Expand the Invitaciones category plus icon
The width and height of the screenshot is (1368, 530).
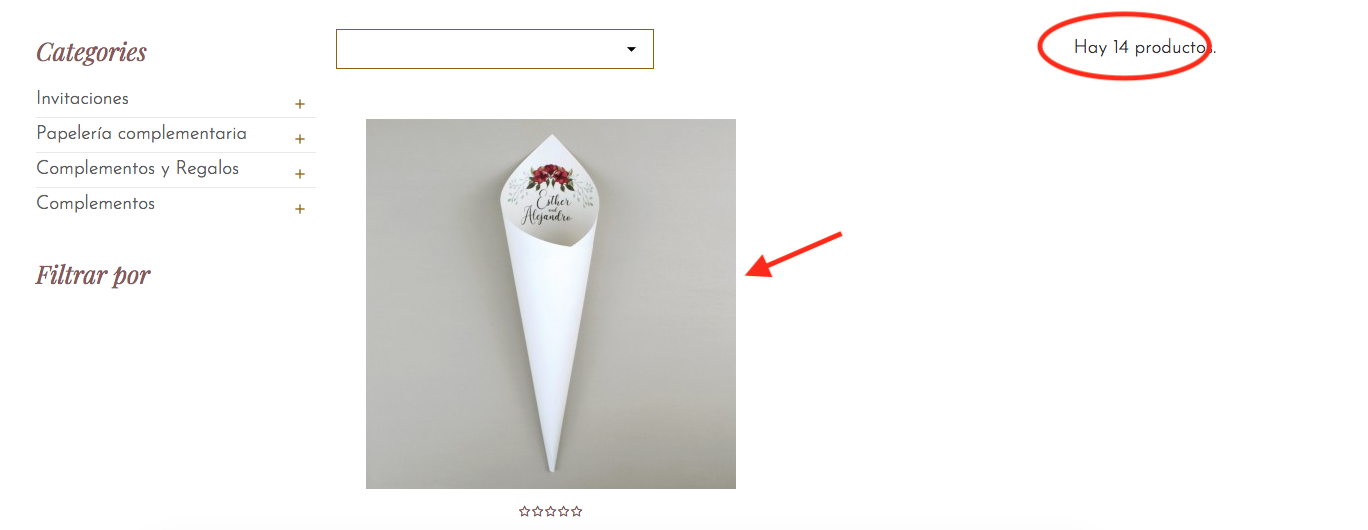(300, 104)
